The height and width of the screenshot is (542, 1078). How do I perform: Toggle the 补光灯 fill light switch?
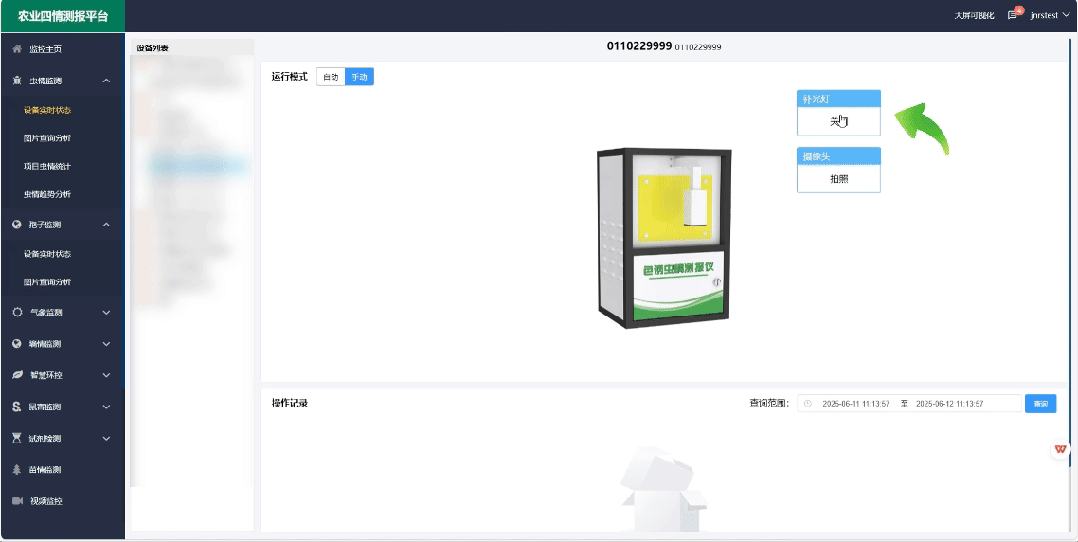[x=838, y=122]
